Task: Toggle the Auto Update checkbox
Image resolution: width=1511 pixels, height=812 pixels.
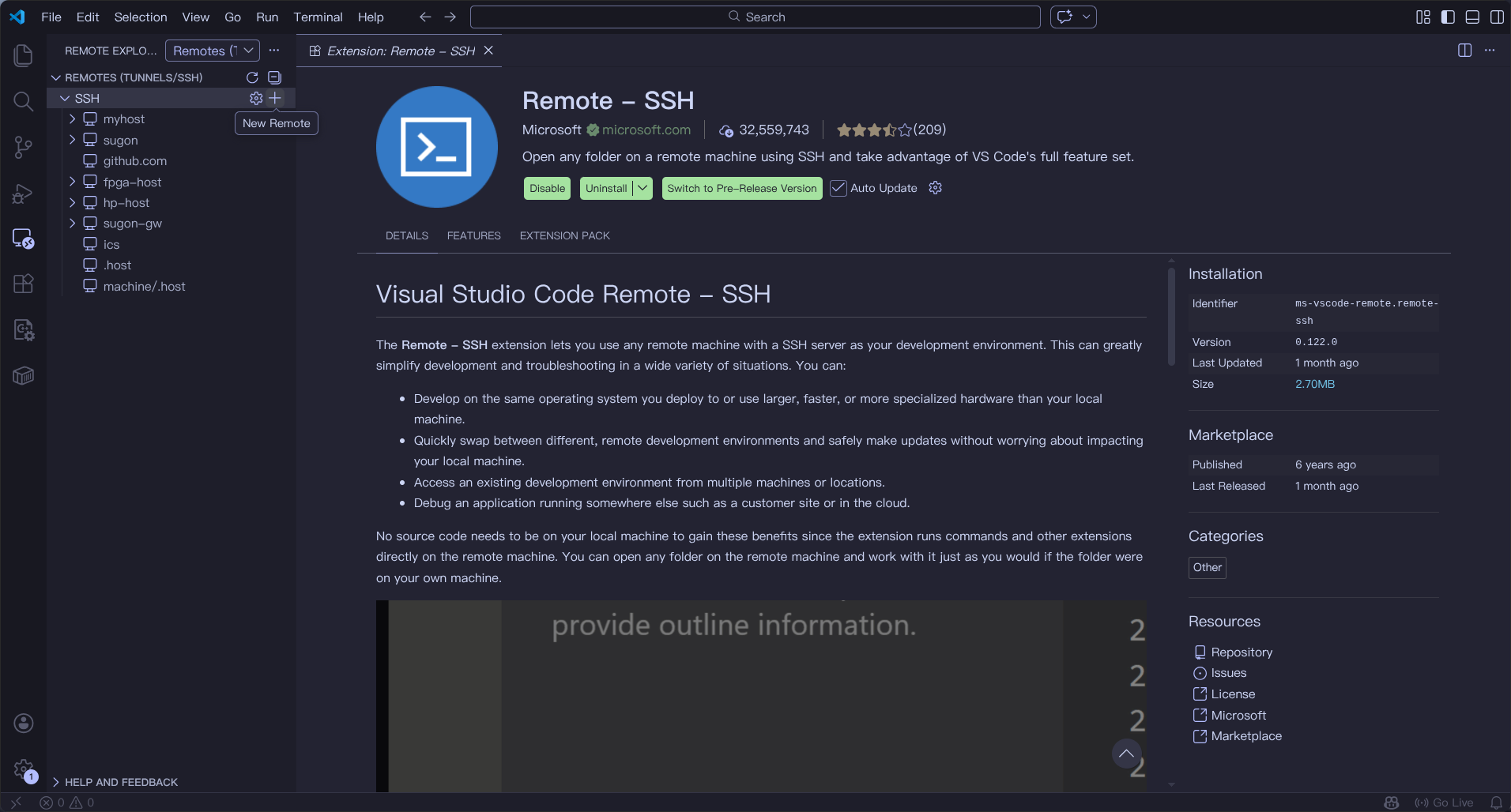Action: 838,188
